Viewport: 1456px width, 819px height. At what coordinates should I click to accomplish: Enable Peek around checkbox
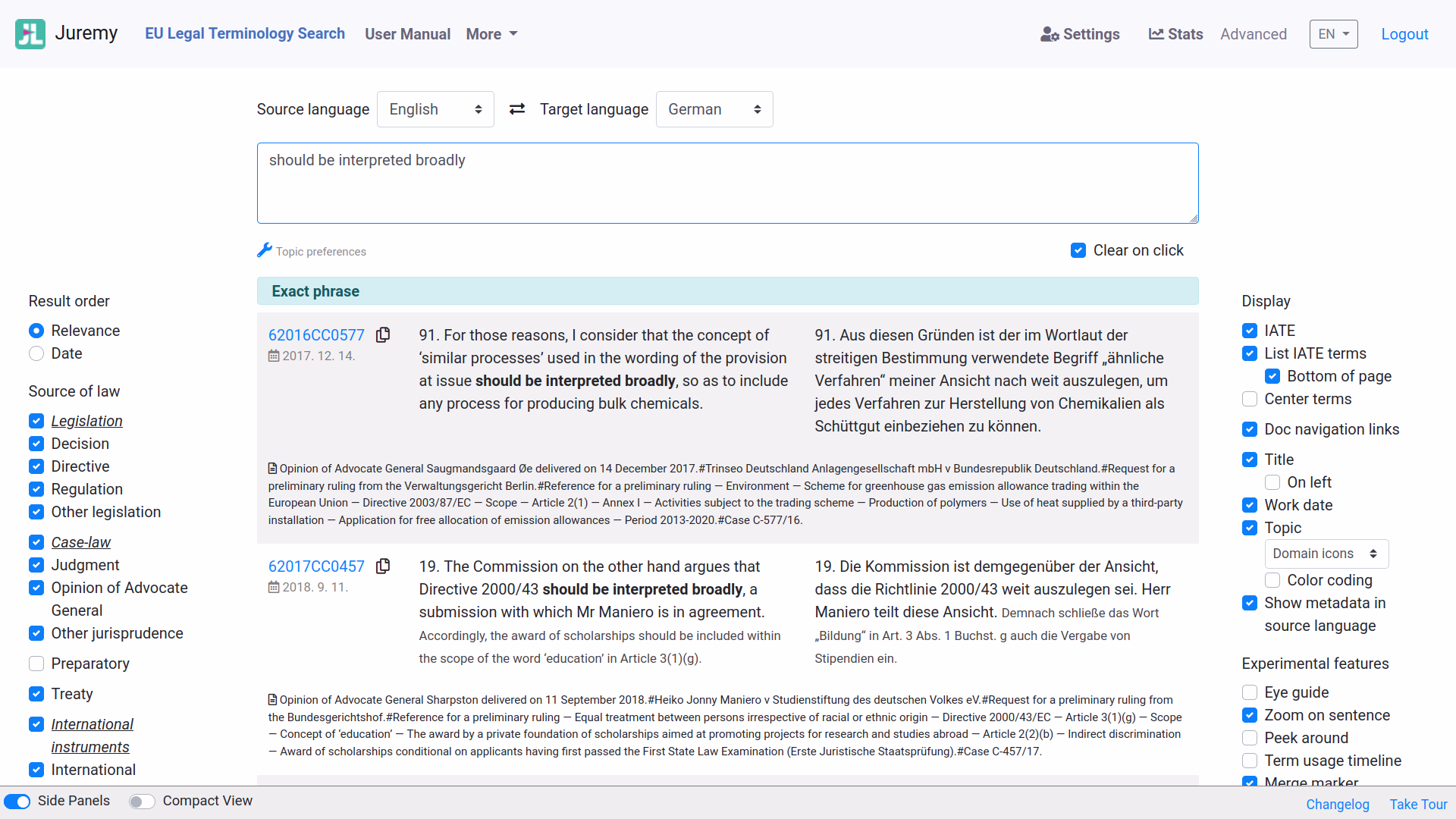[1250, 738]
